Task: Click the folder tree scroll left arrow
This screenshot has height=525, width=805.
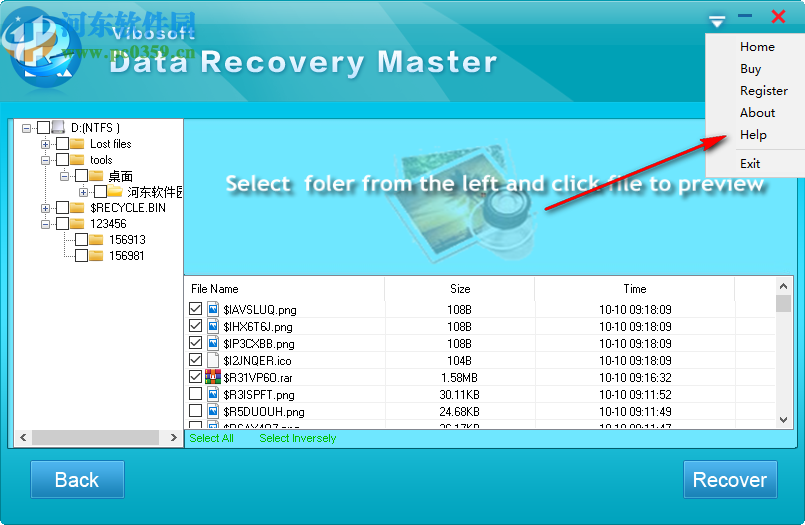Action: (23, 437)
